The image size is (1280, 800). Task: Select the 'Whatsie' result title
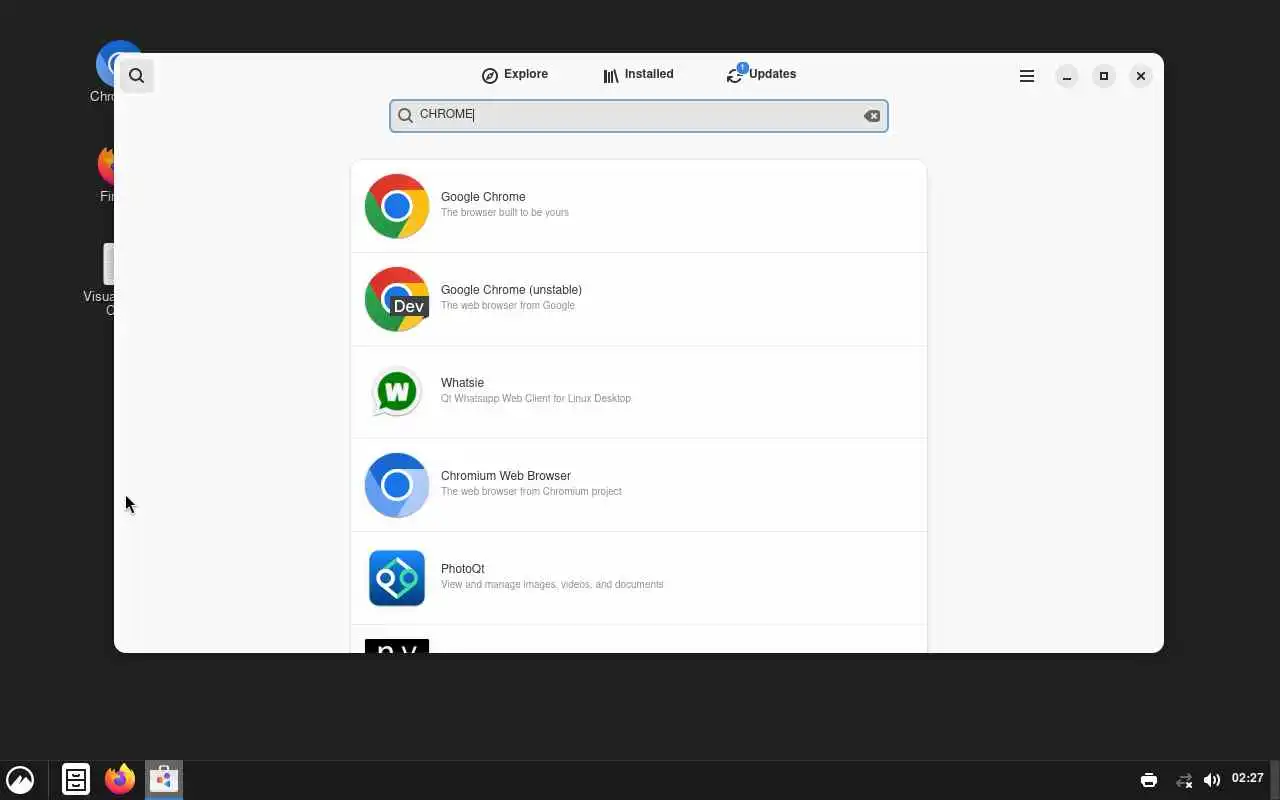[x=462, y=383]
